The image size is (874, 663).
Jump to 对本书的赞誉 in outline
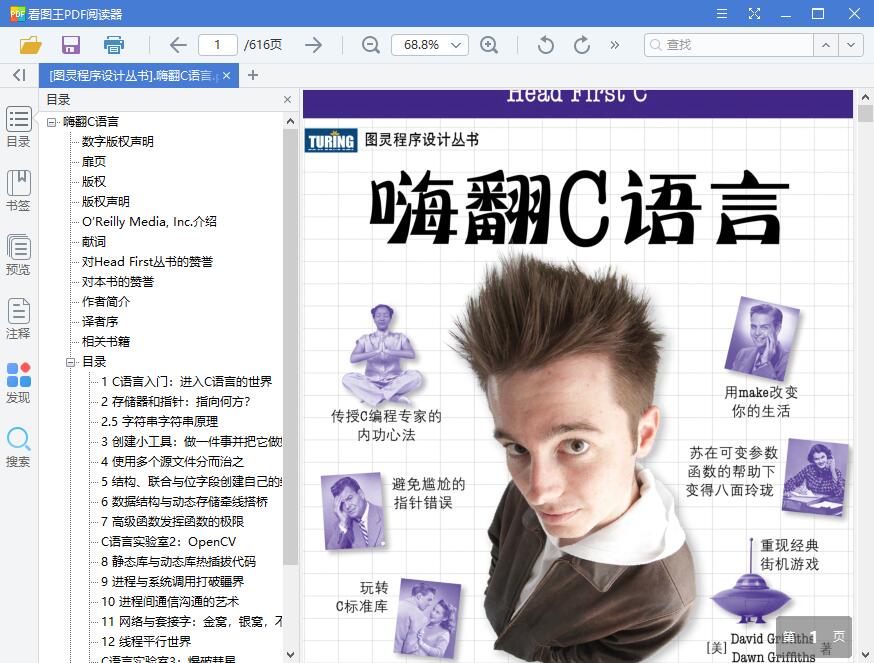click(x=118, y=282)
